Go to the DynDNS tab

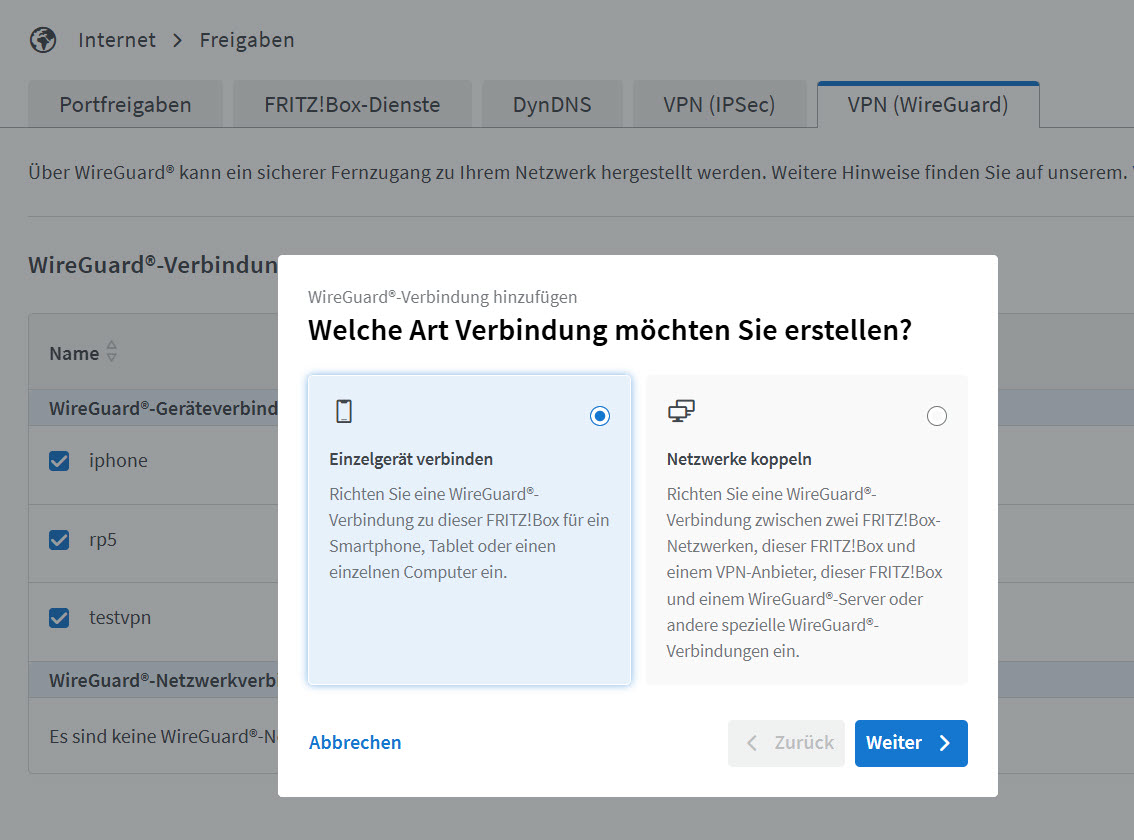[x=552, y=105]
